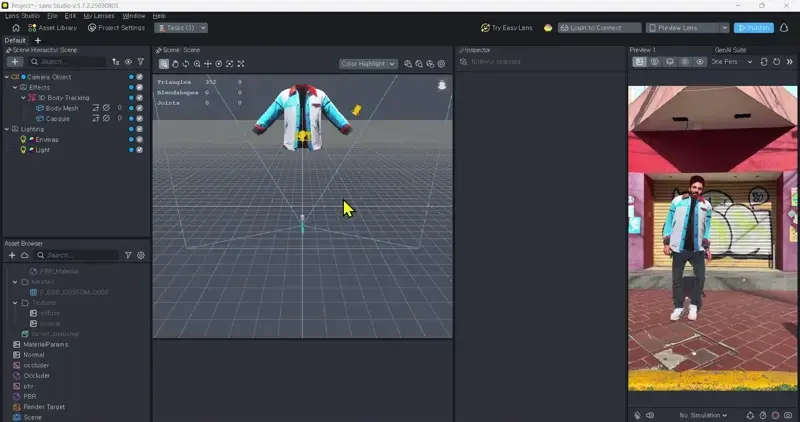Click the Snapchat ghost icon in Scene viewport
This screenshot has width=800, height=422.
pos(442,85)
